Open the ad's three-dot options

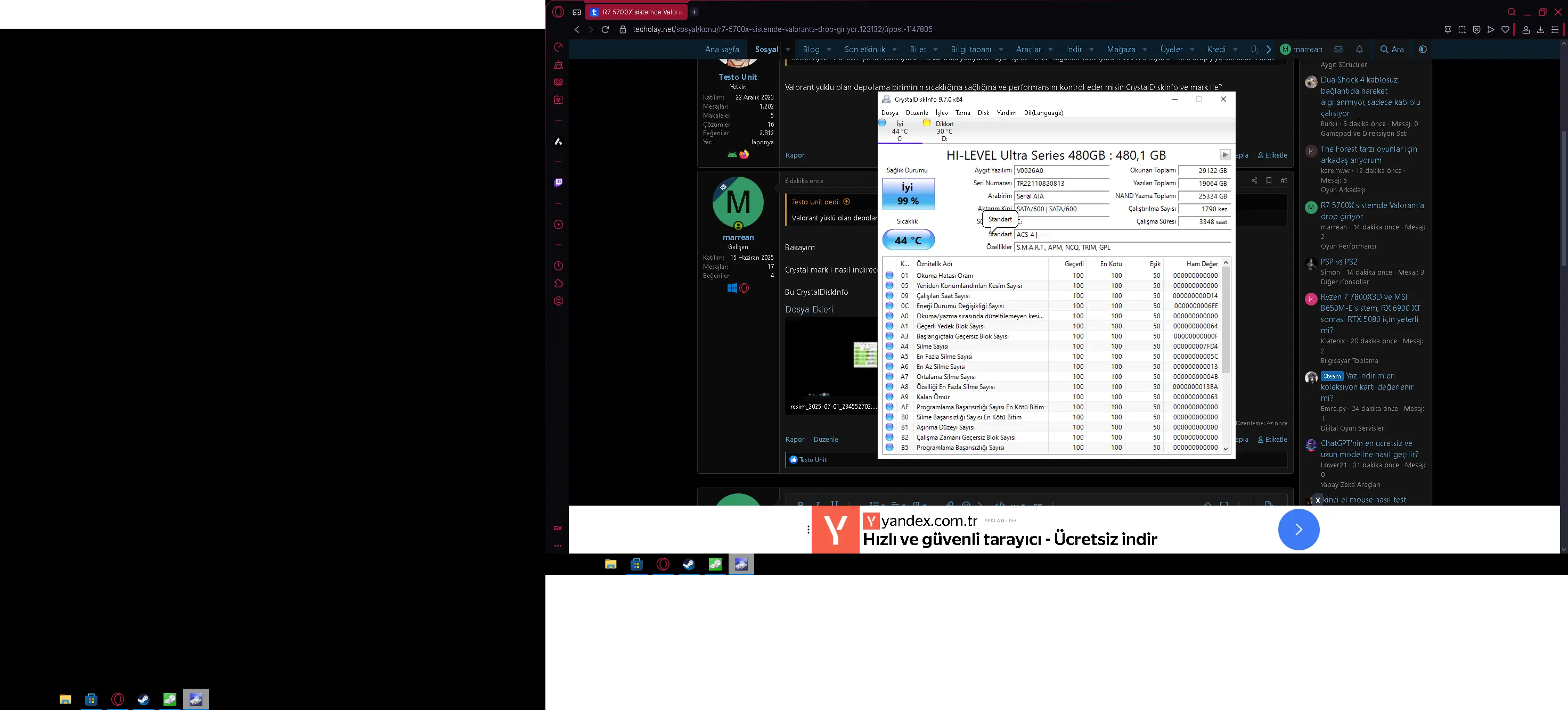coord(808,529)
